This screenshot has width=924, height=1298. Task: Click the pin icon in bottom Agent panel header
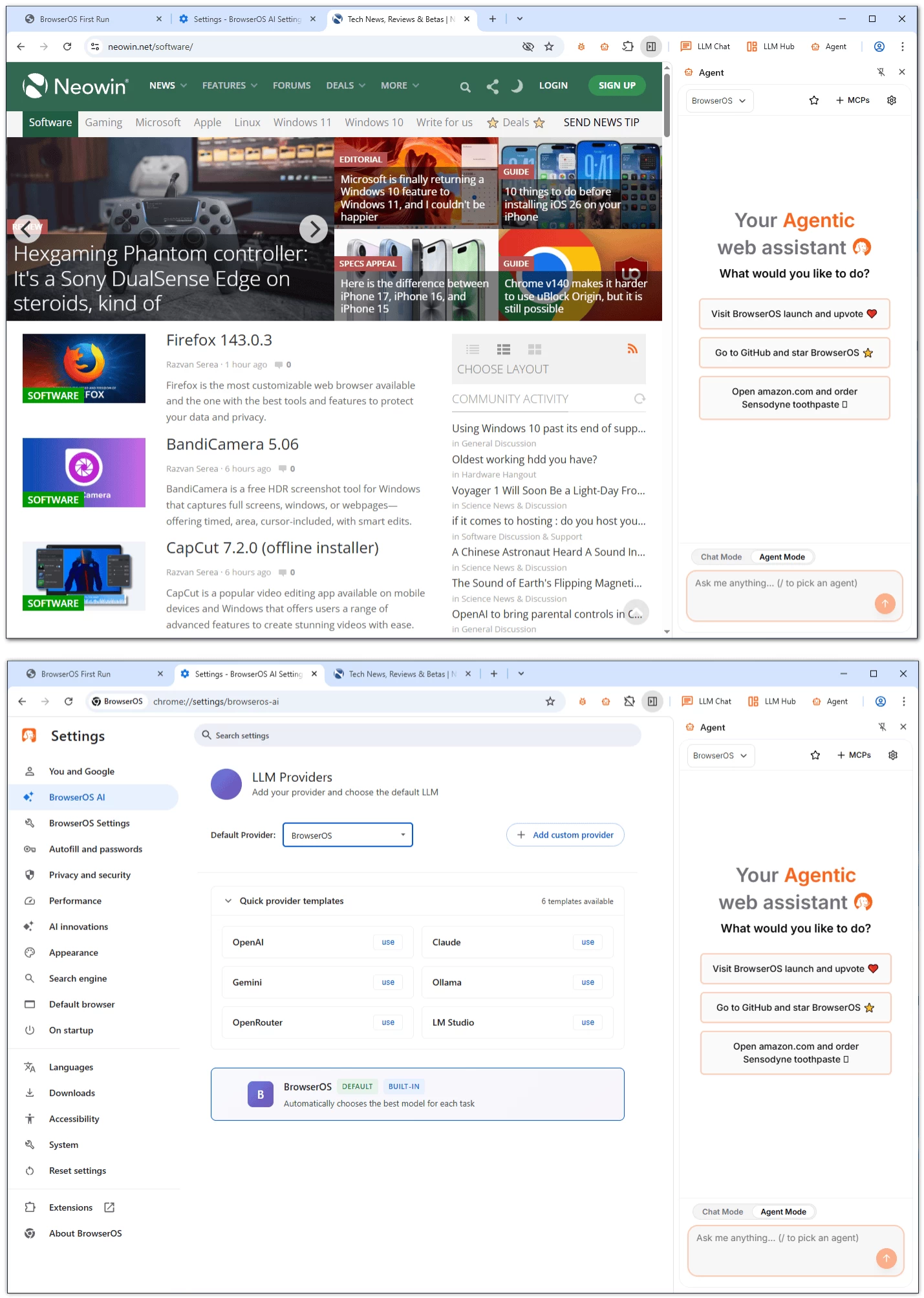point(882,728)
